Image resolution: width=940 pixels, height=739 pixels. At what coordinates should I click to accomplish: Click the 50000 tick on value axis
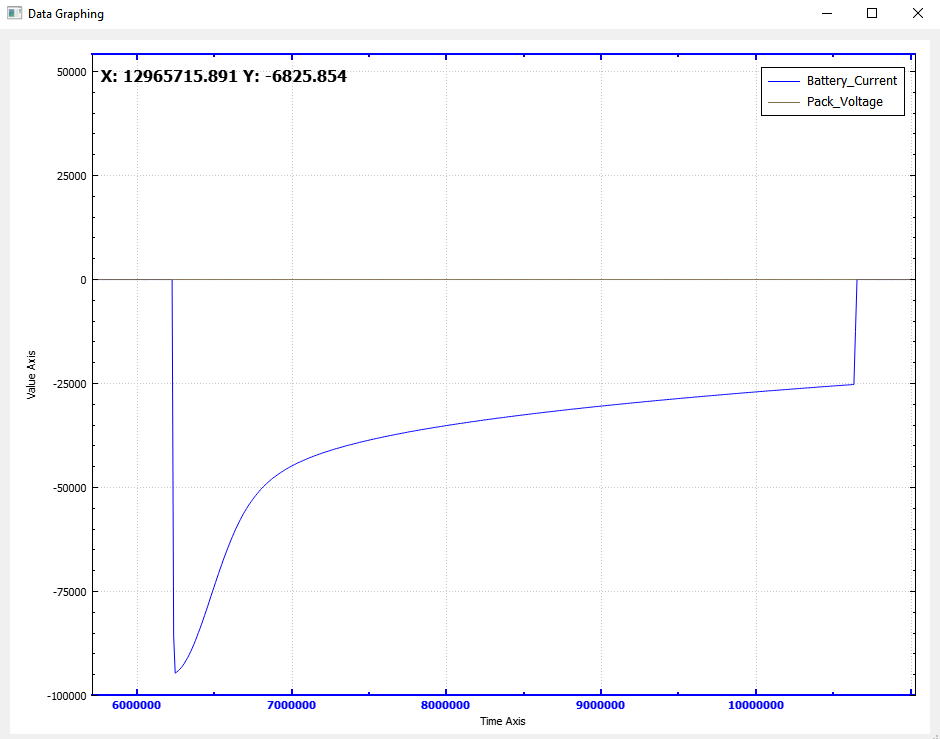(x=69, y=72)
